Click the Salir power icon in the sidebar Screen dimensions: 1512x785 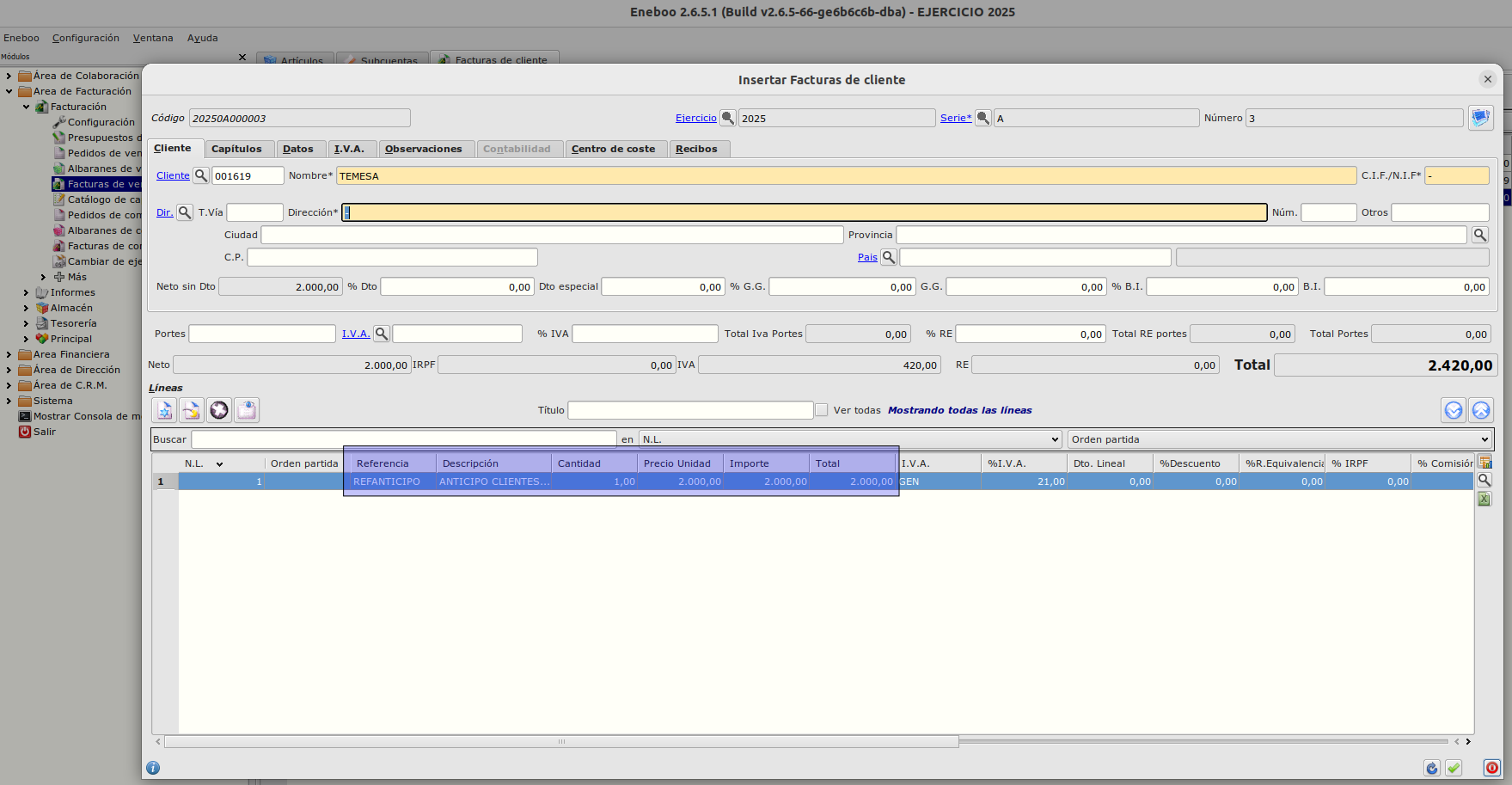(x=25, y=432)
